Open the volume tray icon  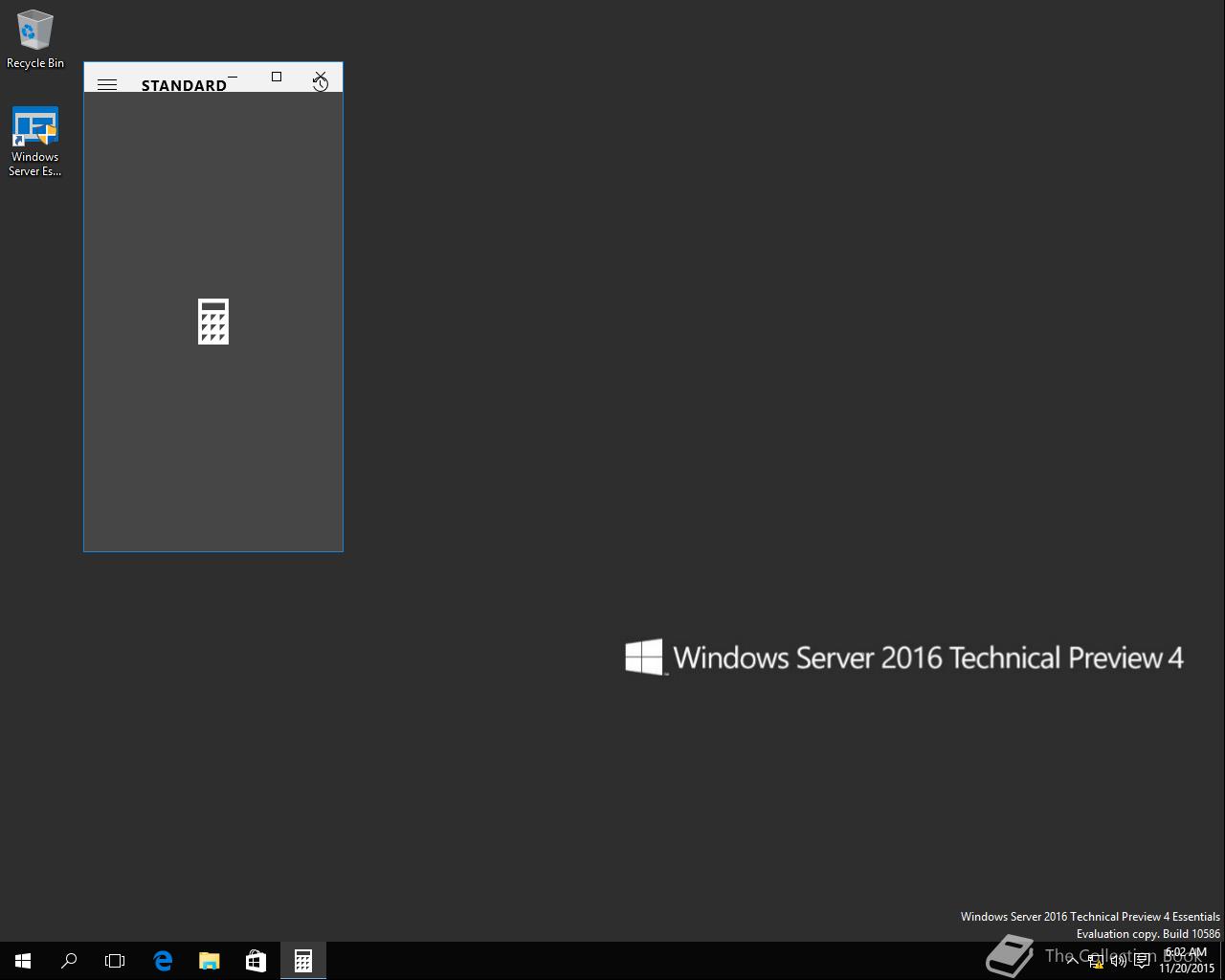[1118, 961]
